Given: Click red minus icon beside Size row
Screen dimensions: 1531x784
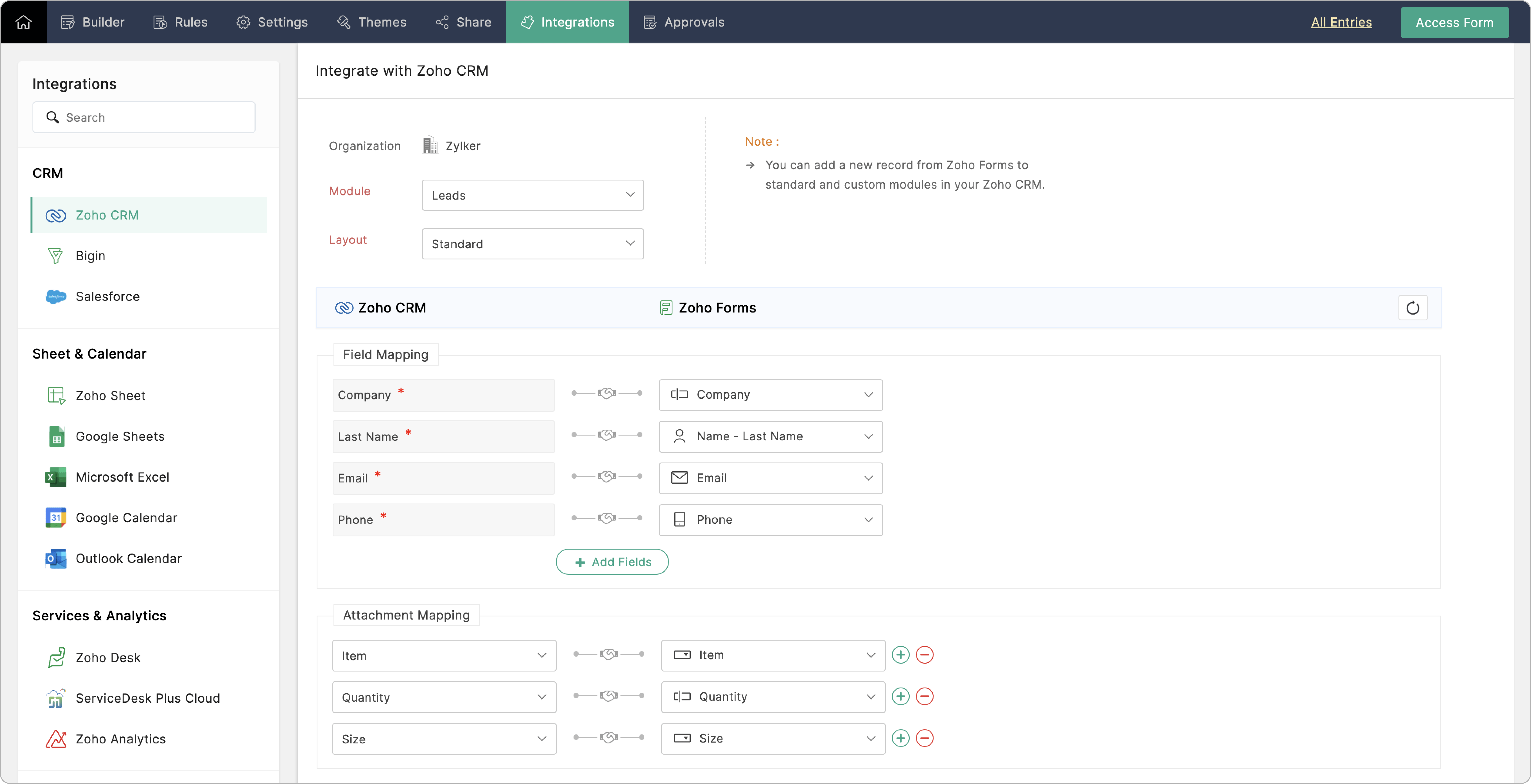Looking at the screenshot, I should coord(924,738).
